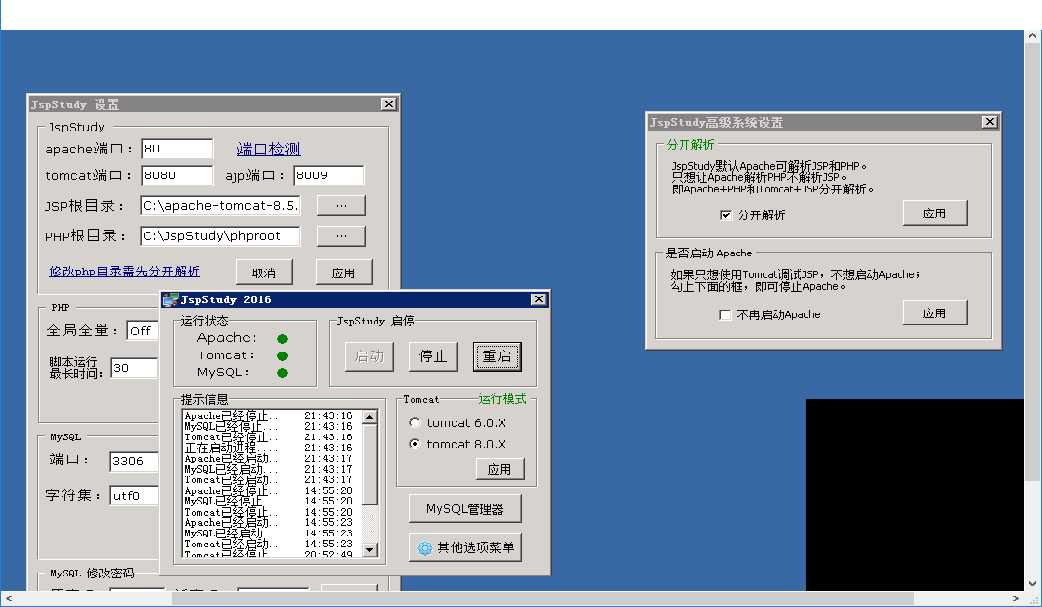Image resolution: width=1042 pixels, height=607 pixels.
Task: Select the tomcat 6.0.X radio button
Action: pyautogui.click(x=415, y=422)
